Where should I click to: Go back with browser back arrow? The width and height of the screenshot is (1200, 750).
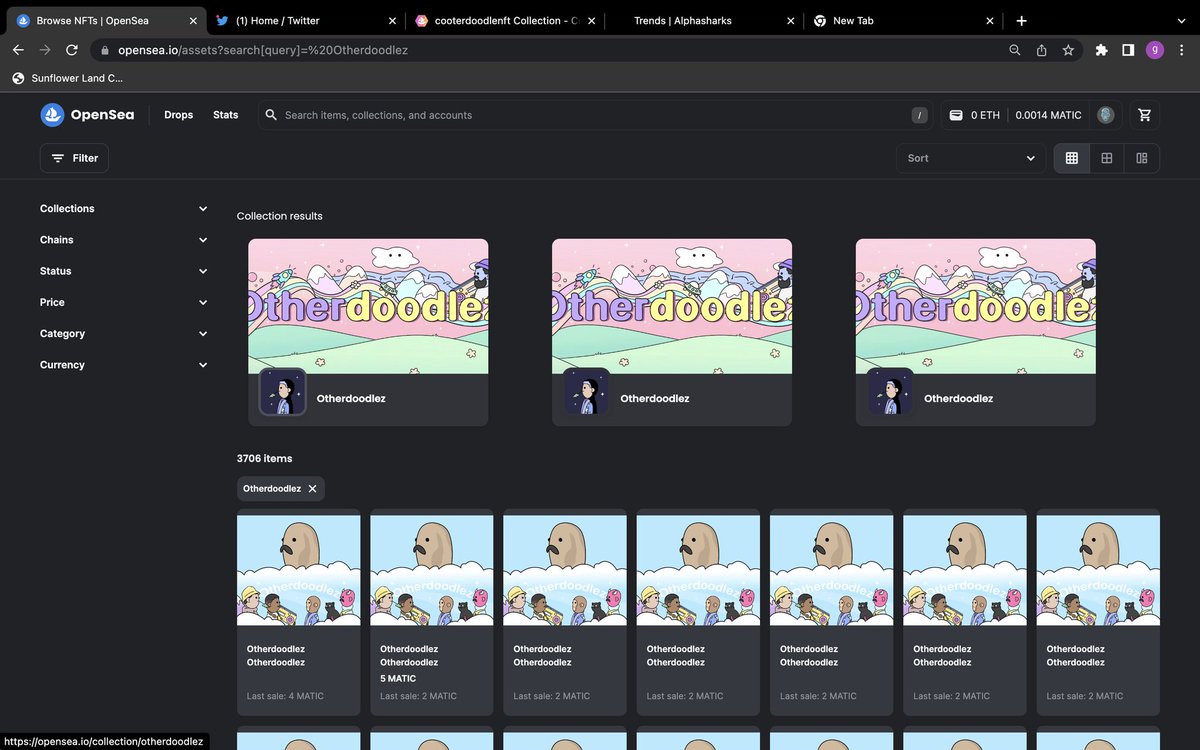click(18, 50)
